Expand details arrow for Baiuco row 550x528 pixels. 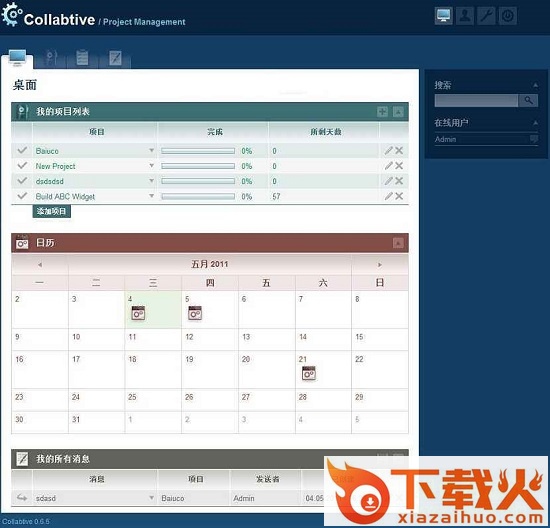[x=152, y=151]
